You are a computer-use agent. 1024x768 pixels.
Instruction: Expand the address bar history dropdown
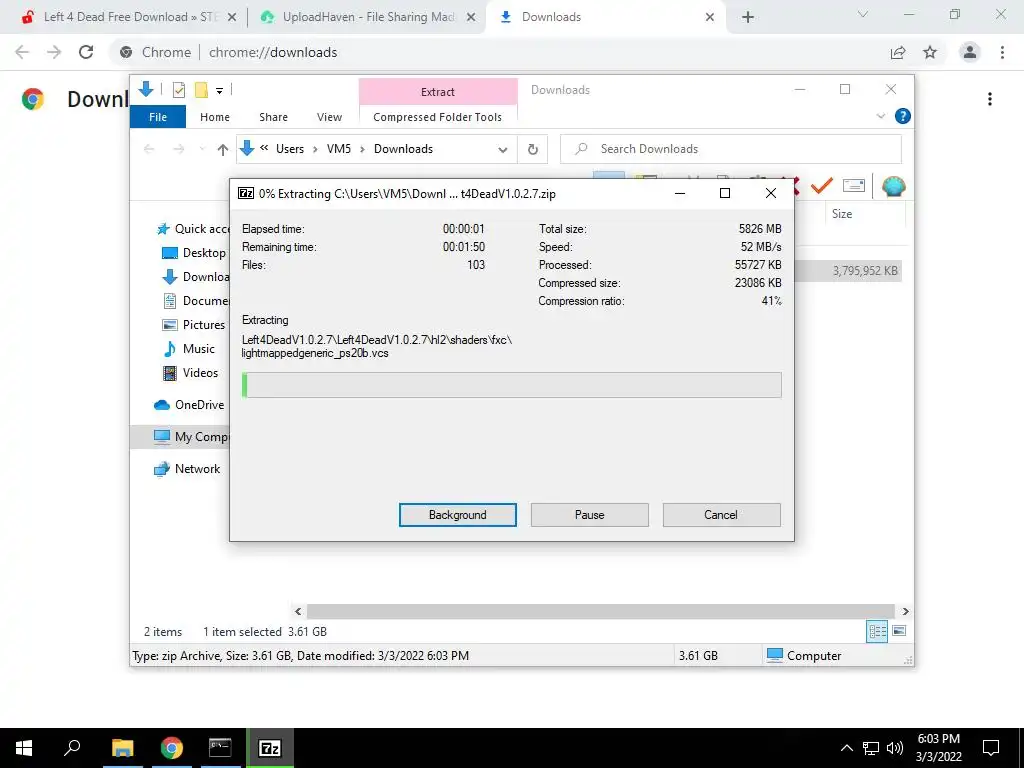pos(502,150)
